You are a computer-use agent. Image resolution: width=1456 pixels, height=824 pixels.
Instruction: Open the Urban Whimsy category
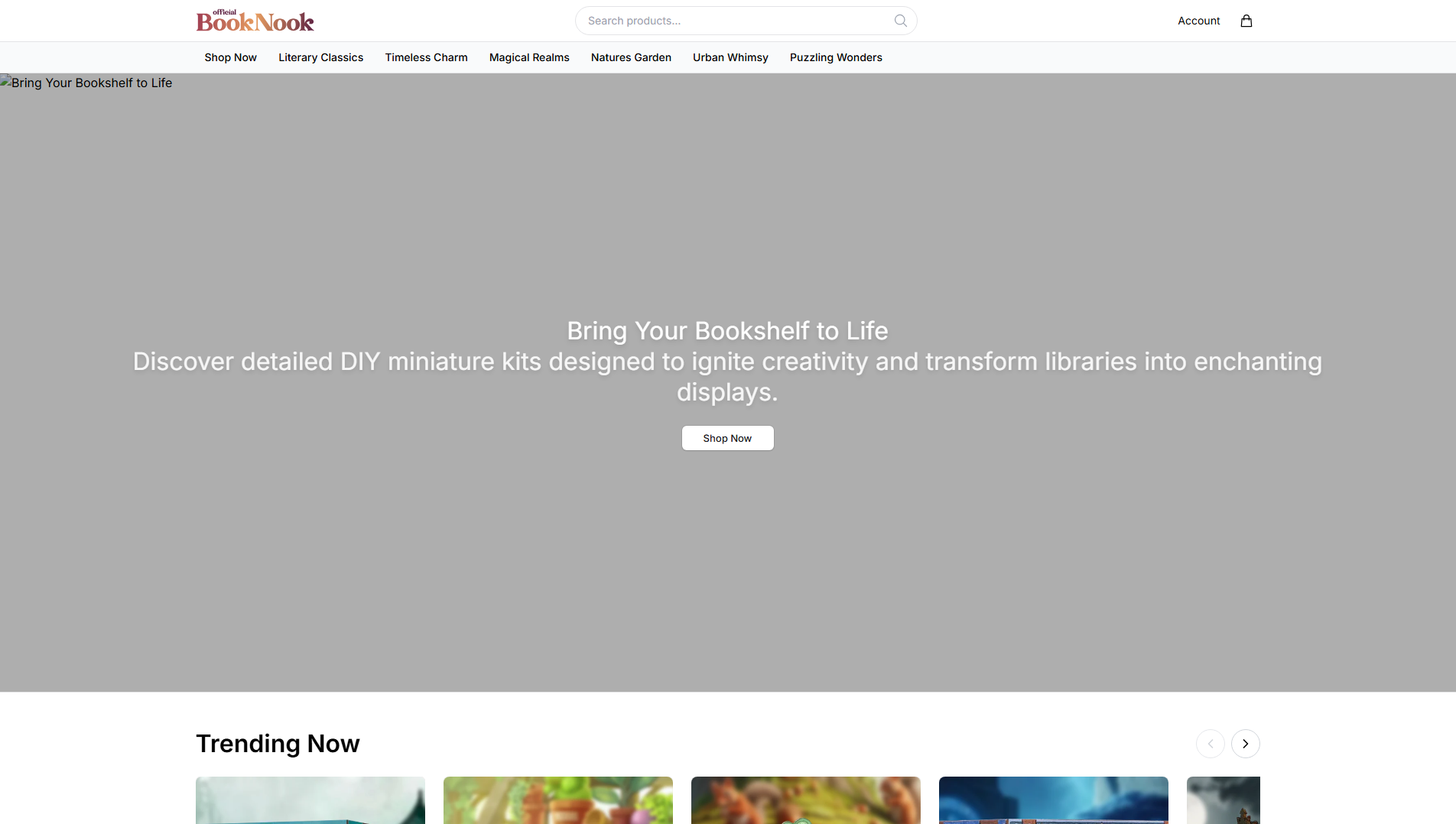pyautogui.click(x=730, y=57)
